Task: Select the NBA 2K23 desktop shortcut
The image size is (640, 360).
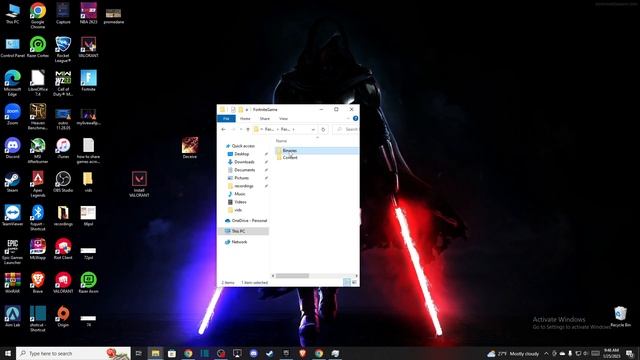Action: click(88, 13)
